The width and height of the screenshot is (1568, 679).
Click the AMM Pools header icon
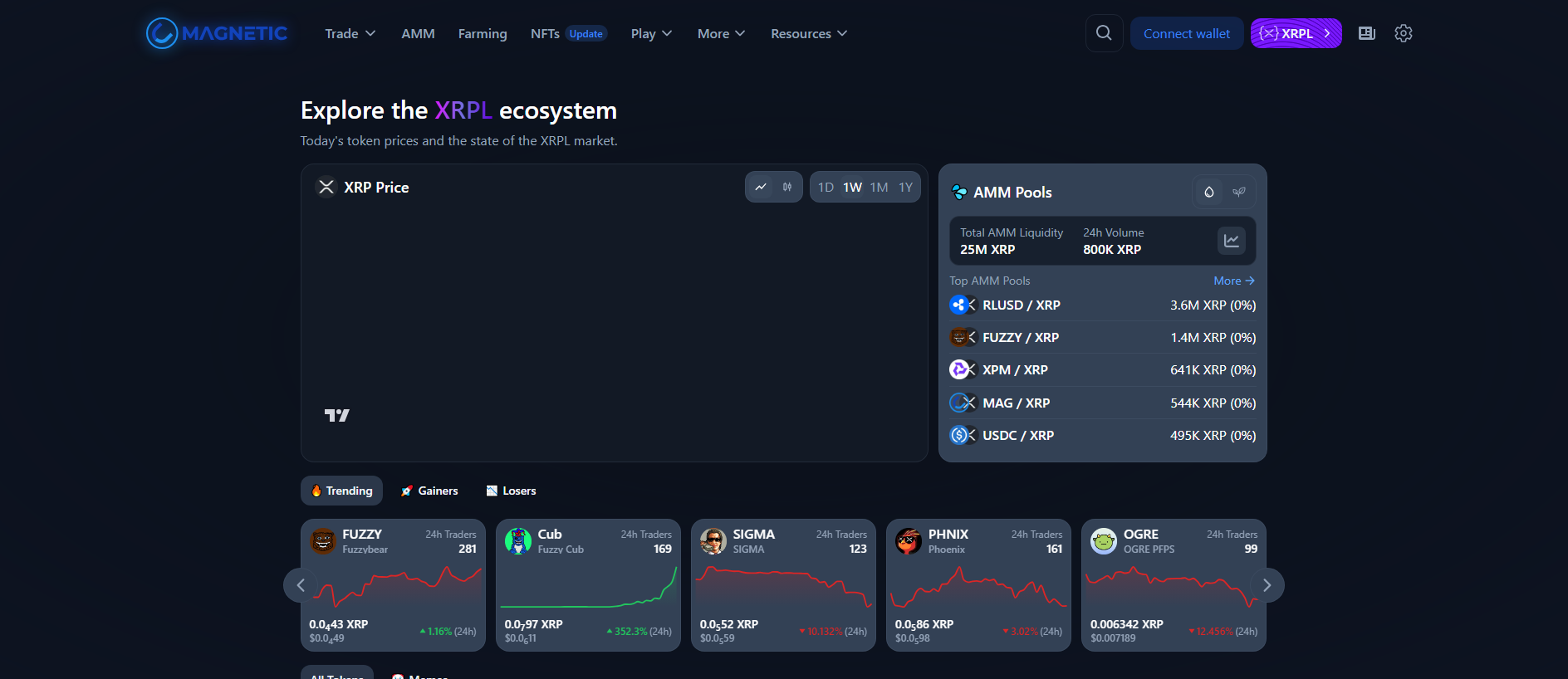[959, 193]
